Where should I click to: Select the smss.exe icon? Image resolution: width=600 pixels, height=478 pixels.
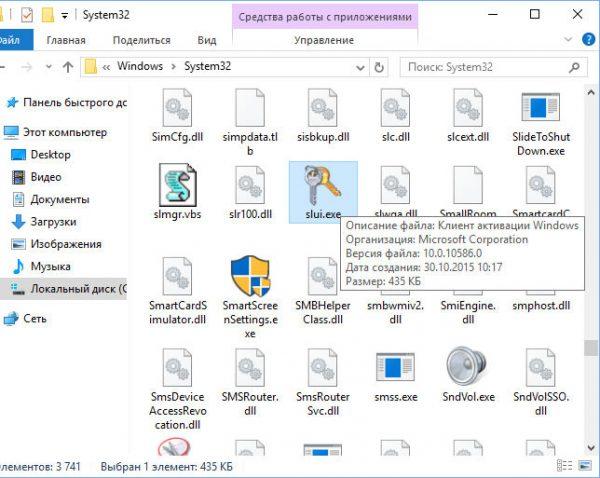click(x=395, y=367)
